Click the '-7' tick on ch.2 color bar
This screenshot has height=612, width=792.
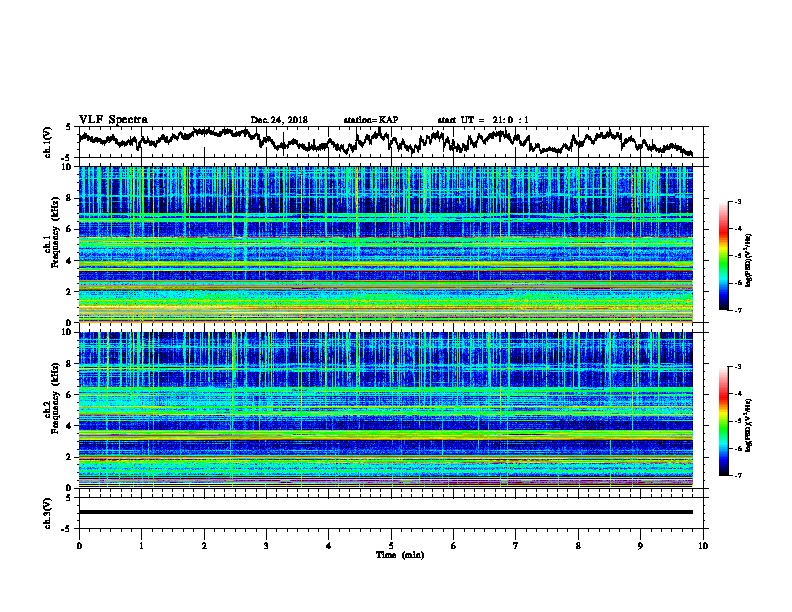[738, 476]
